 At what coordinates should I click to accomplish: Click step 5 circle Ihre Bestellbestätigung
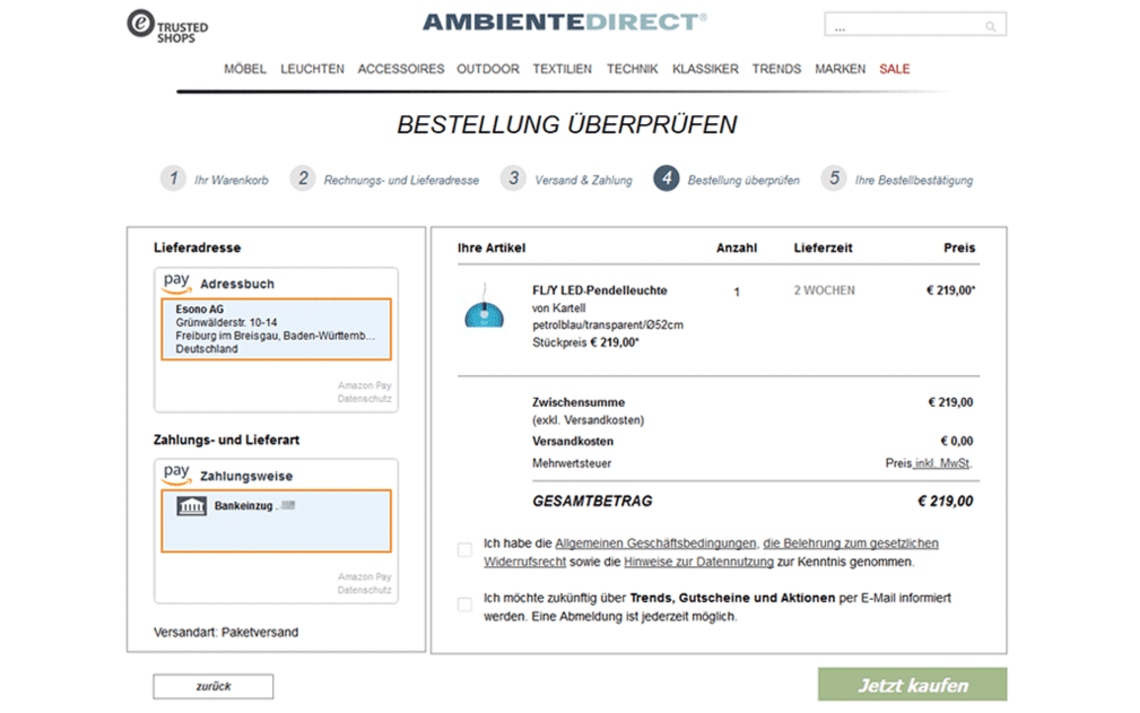(834, 178)
